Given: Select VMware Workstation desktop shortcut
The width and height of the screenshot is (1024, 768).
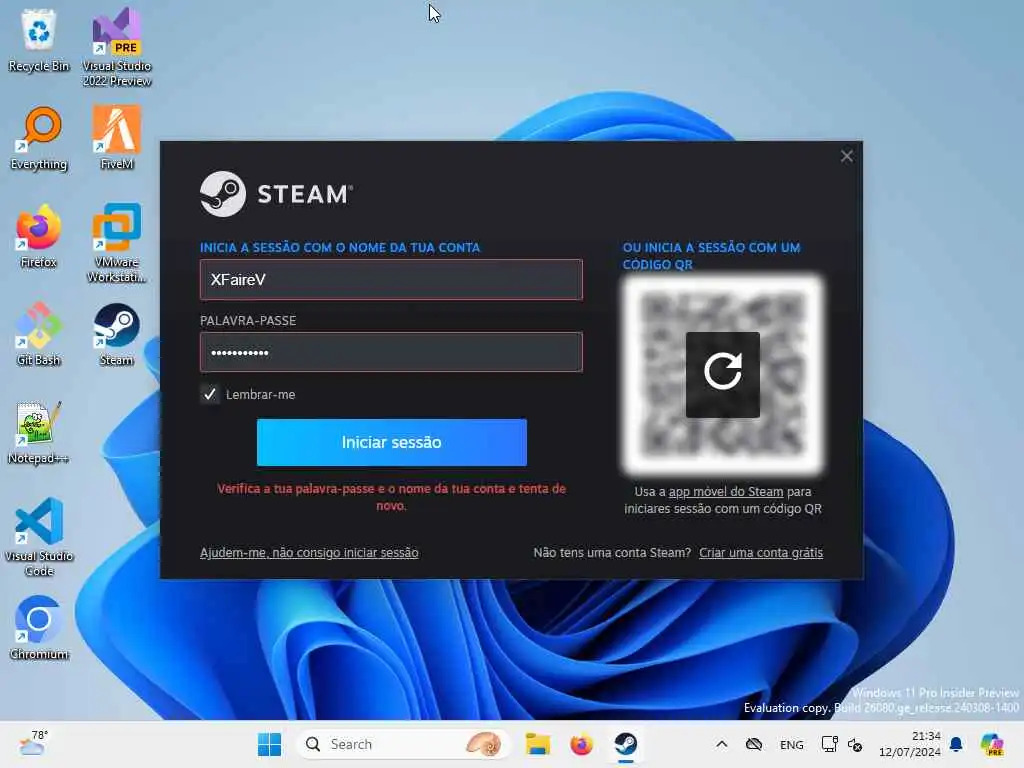Looking at the screenshot, I should tap(117, 243).
